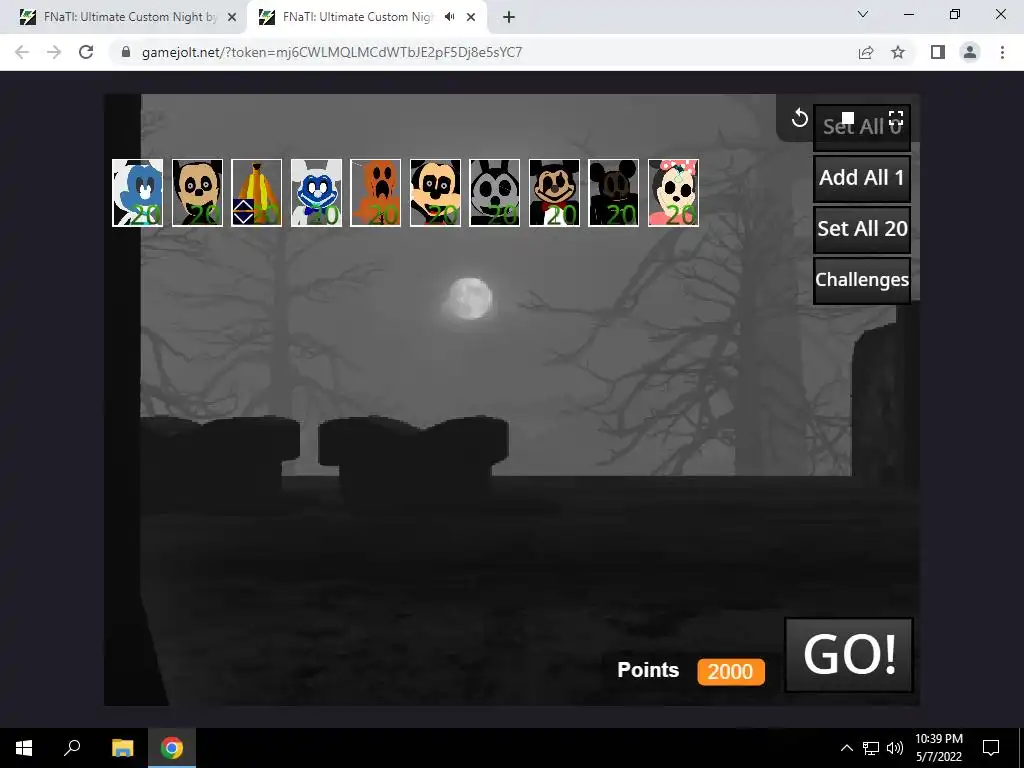Restart the game with the reload overlay icon
1024x768 pixels.
(799, 119)
